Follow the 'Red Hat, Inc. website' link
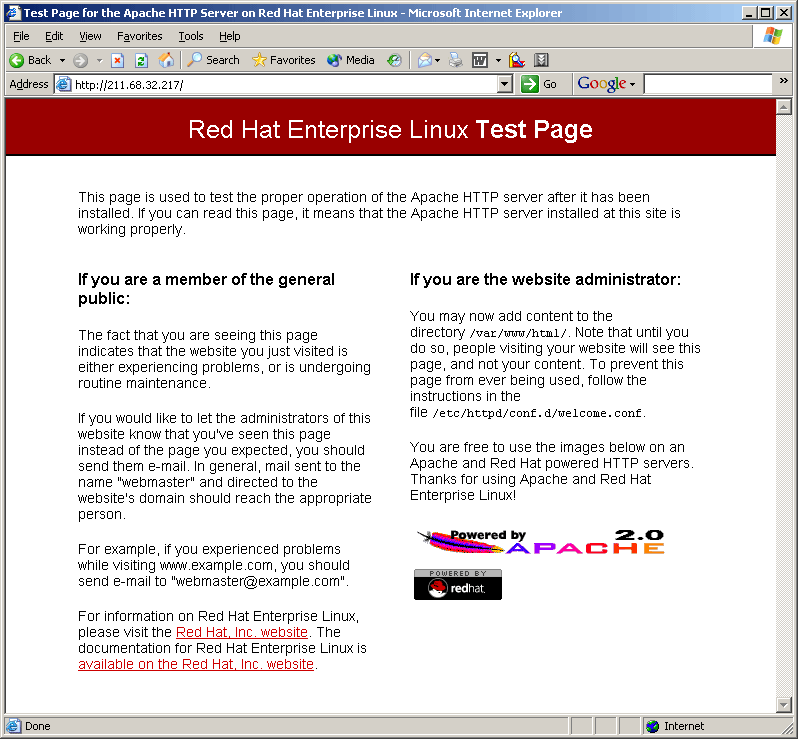 [x=242, y=632]
